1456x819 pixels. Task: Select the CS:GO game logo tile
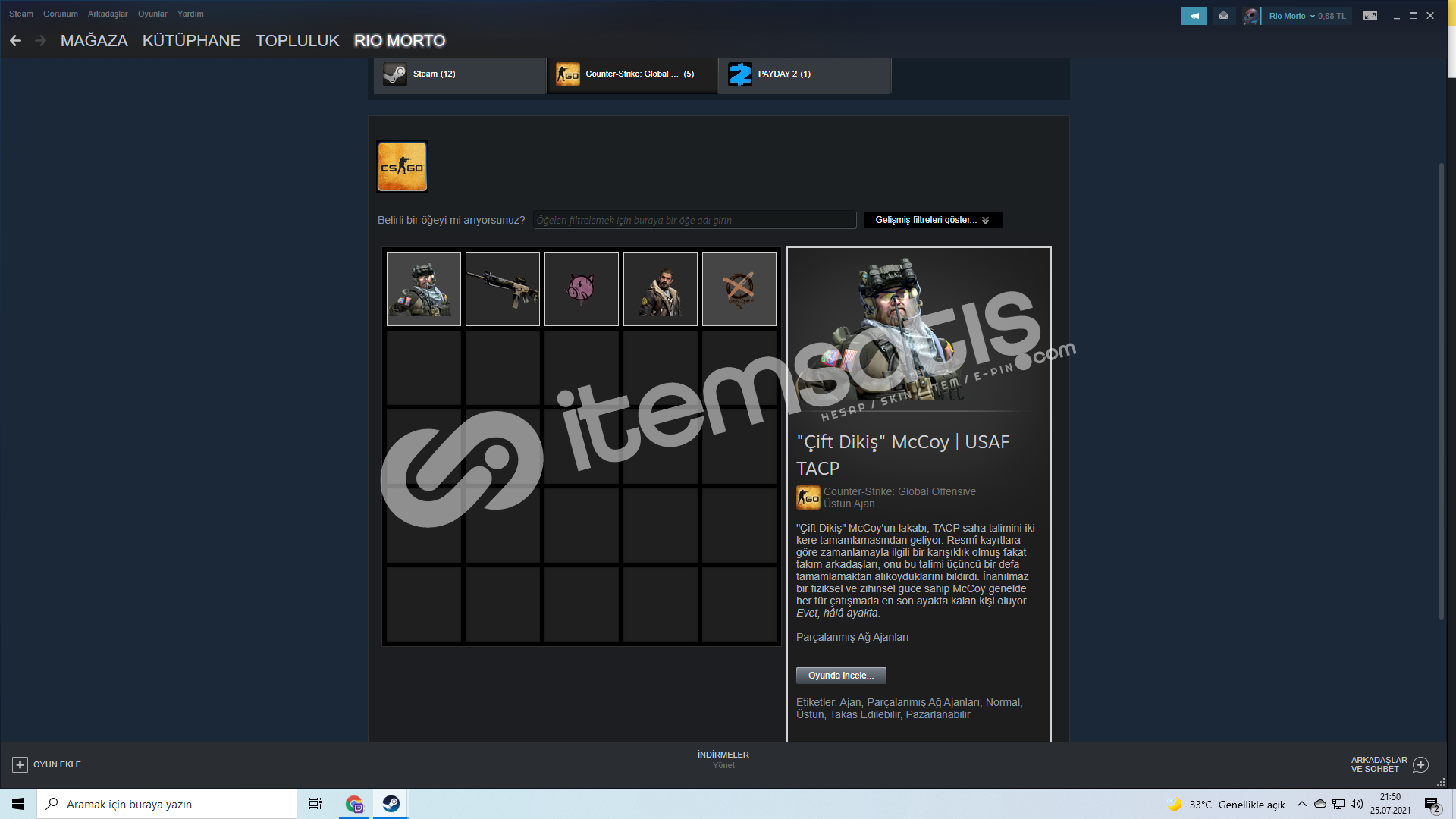[402, 167]
